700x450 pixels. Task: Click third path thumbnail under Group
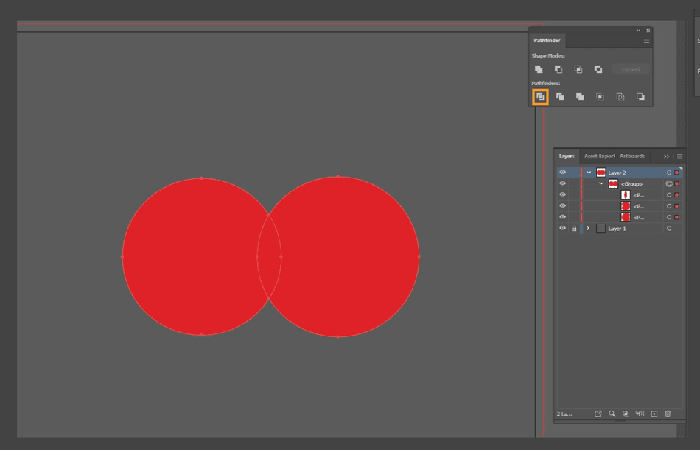(x=625, y=217)
